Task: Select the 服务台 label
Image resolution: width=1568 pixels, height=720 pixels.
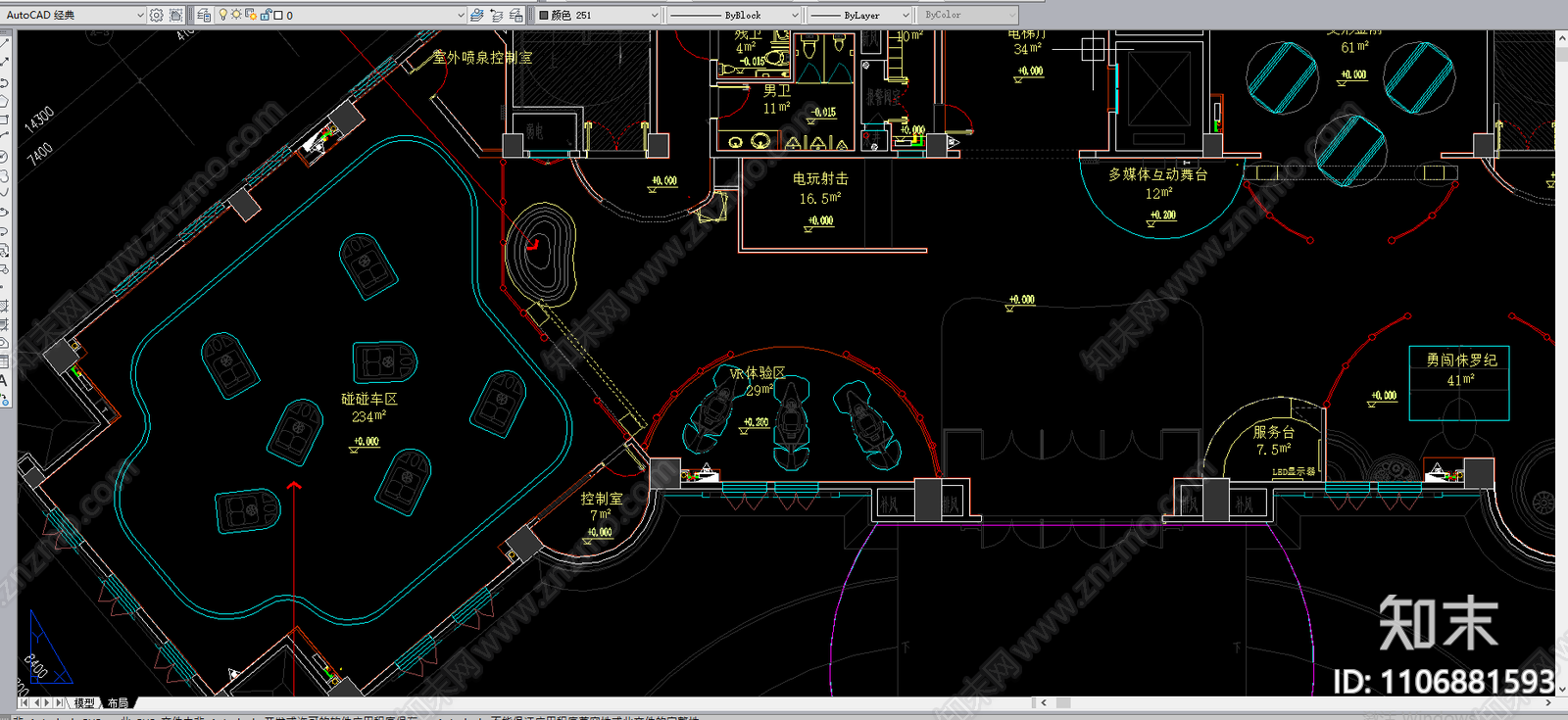Action: (1274, 431)
